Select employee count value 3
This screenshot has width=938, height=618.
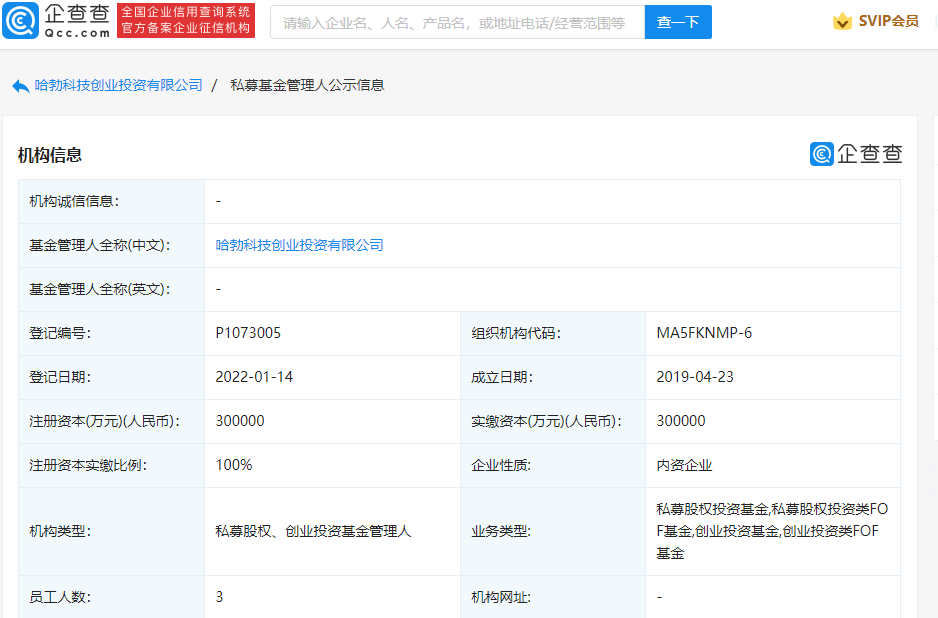click(x=220, y=596)
